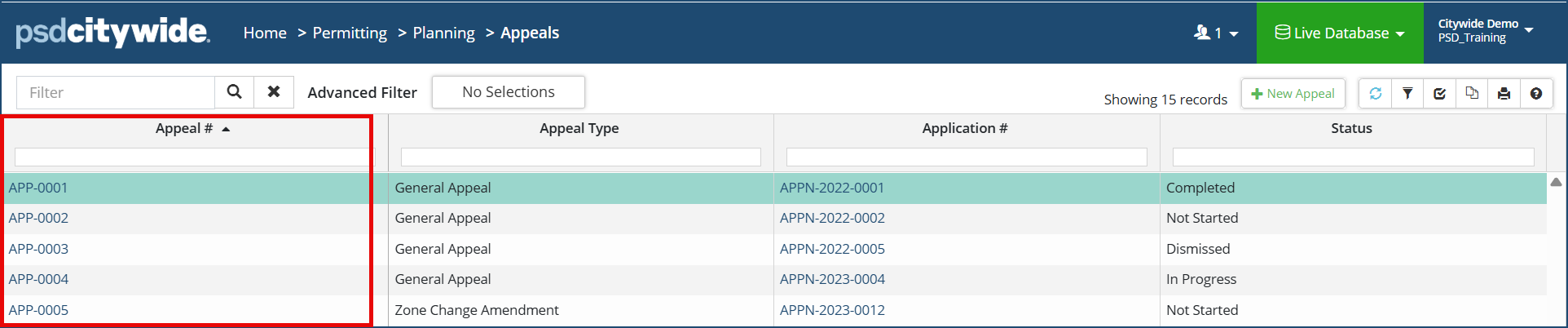
Task: Expand the Citywide Demo account menu
Action: [x=1485, y=31]
